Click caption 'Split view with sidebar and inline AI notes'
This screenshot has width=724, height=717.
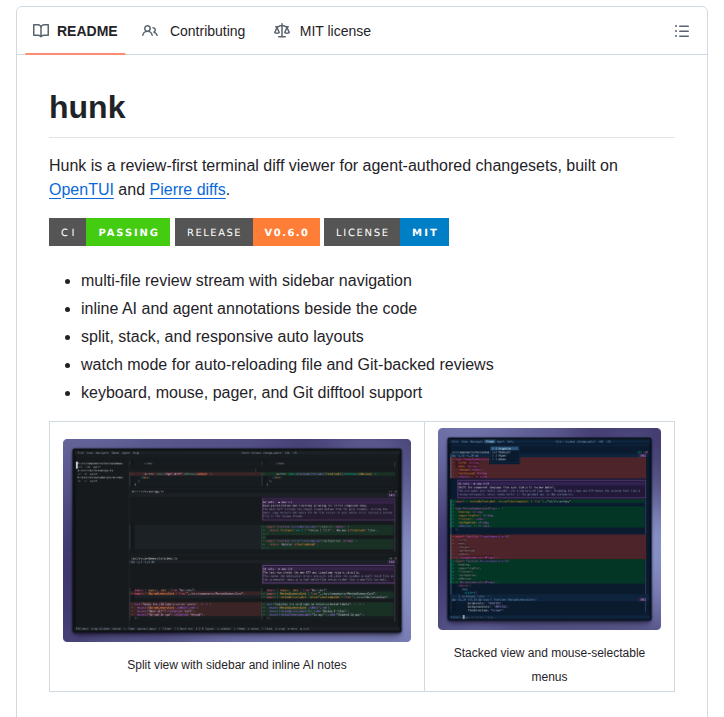237,664
